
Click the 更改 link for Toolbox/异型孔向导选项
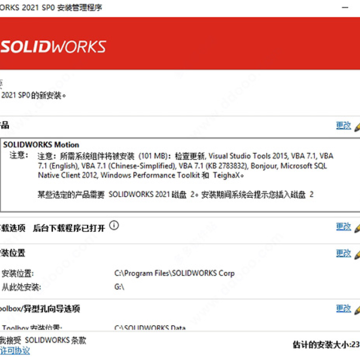pyautogui.click(x=343, y=309)
